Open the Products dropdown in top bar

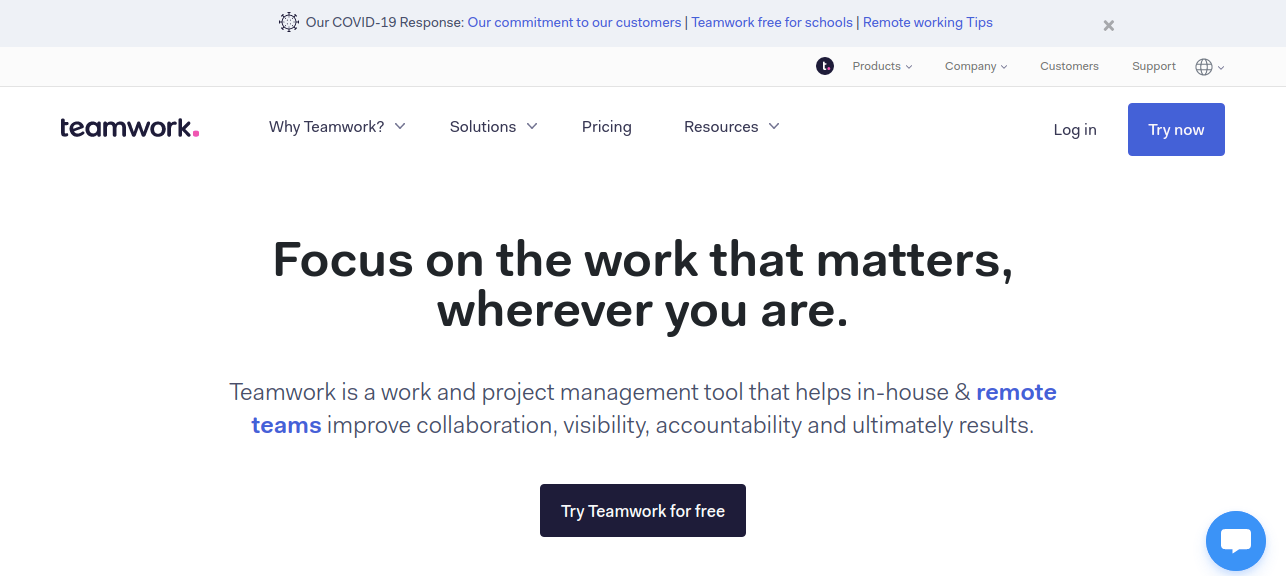[x=882, y=67]
